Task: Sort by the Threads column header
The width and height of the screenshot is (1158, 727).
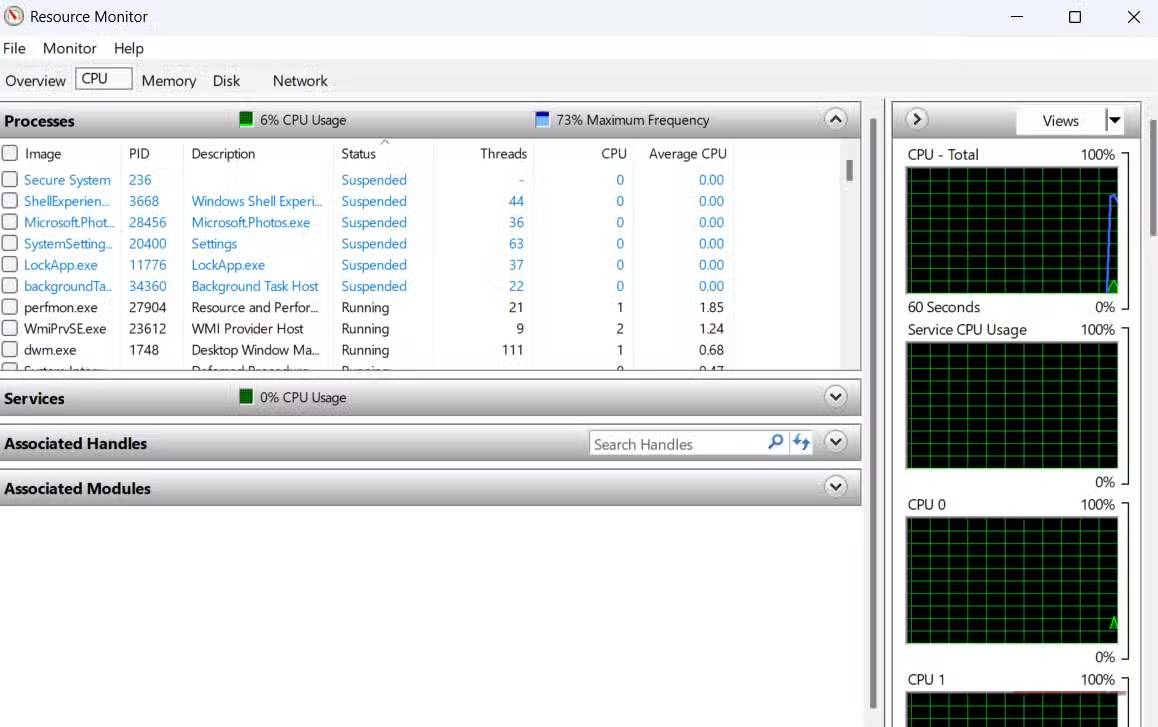Action: click(503, 154)
